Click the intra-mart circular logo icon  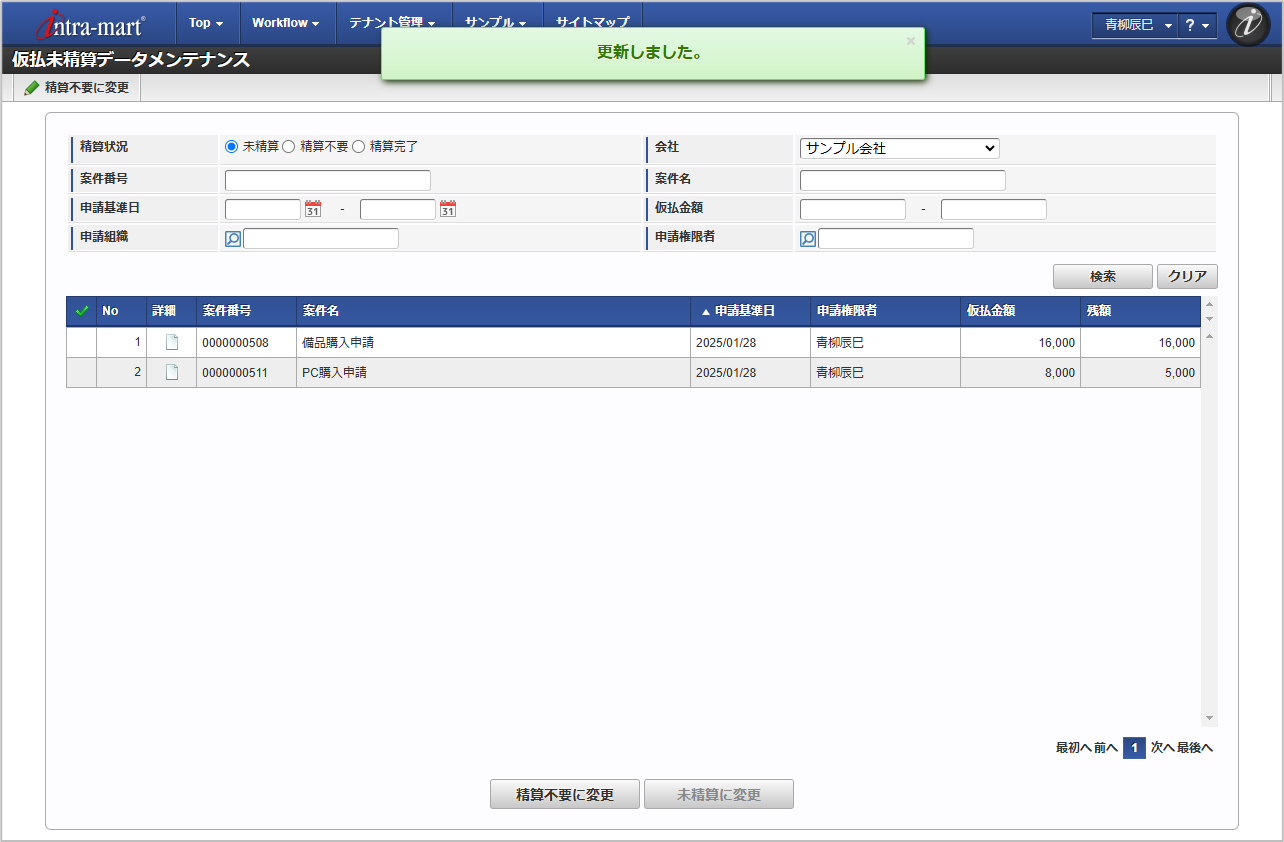pyautogui.click(x=1248, y=24)
